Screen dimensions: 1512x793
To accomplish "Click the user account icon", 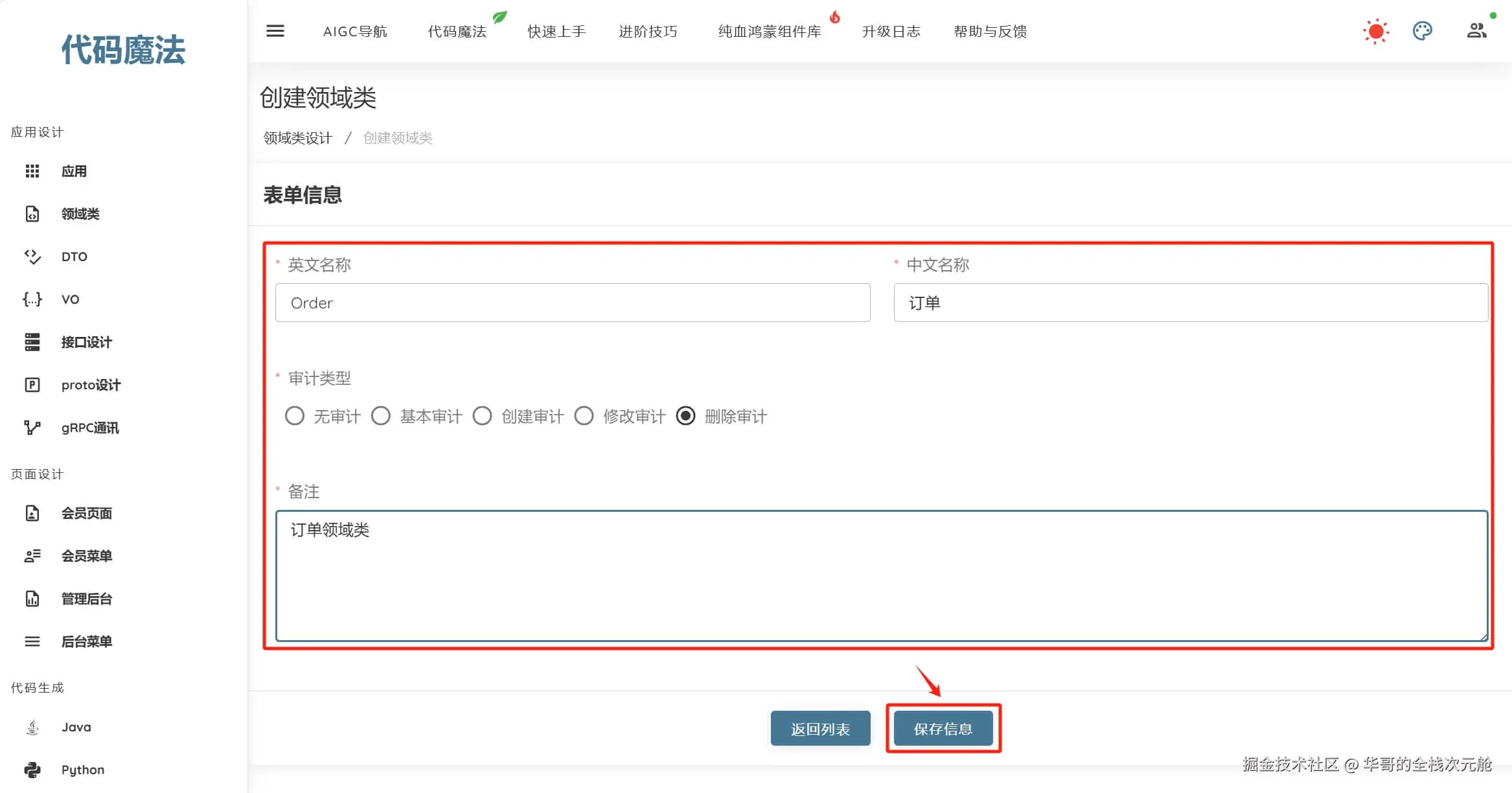I will [1476, 30].
